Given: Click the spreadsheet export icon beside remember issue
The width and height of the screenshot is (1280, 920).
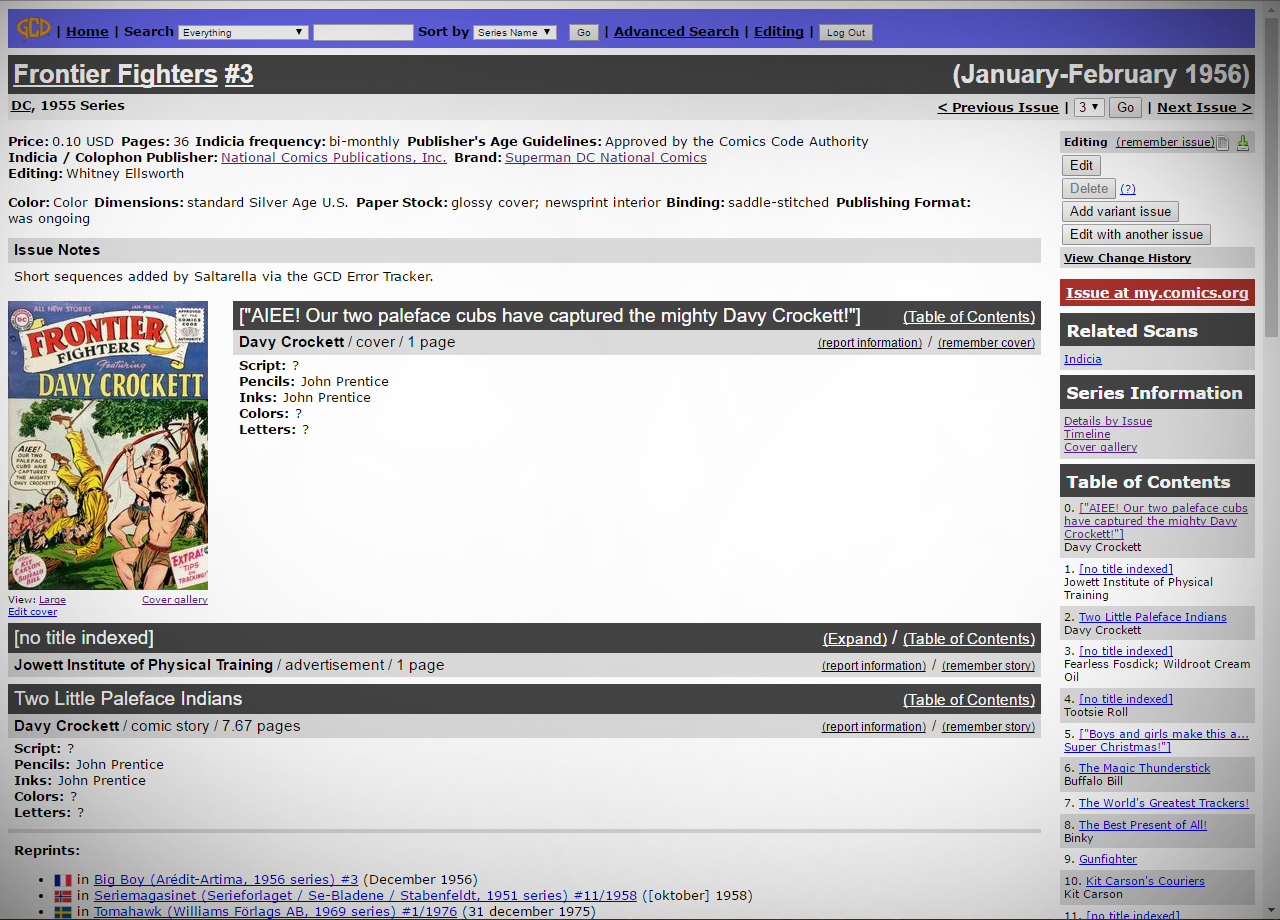Looking at the screenshot, I should point(1223,143).
